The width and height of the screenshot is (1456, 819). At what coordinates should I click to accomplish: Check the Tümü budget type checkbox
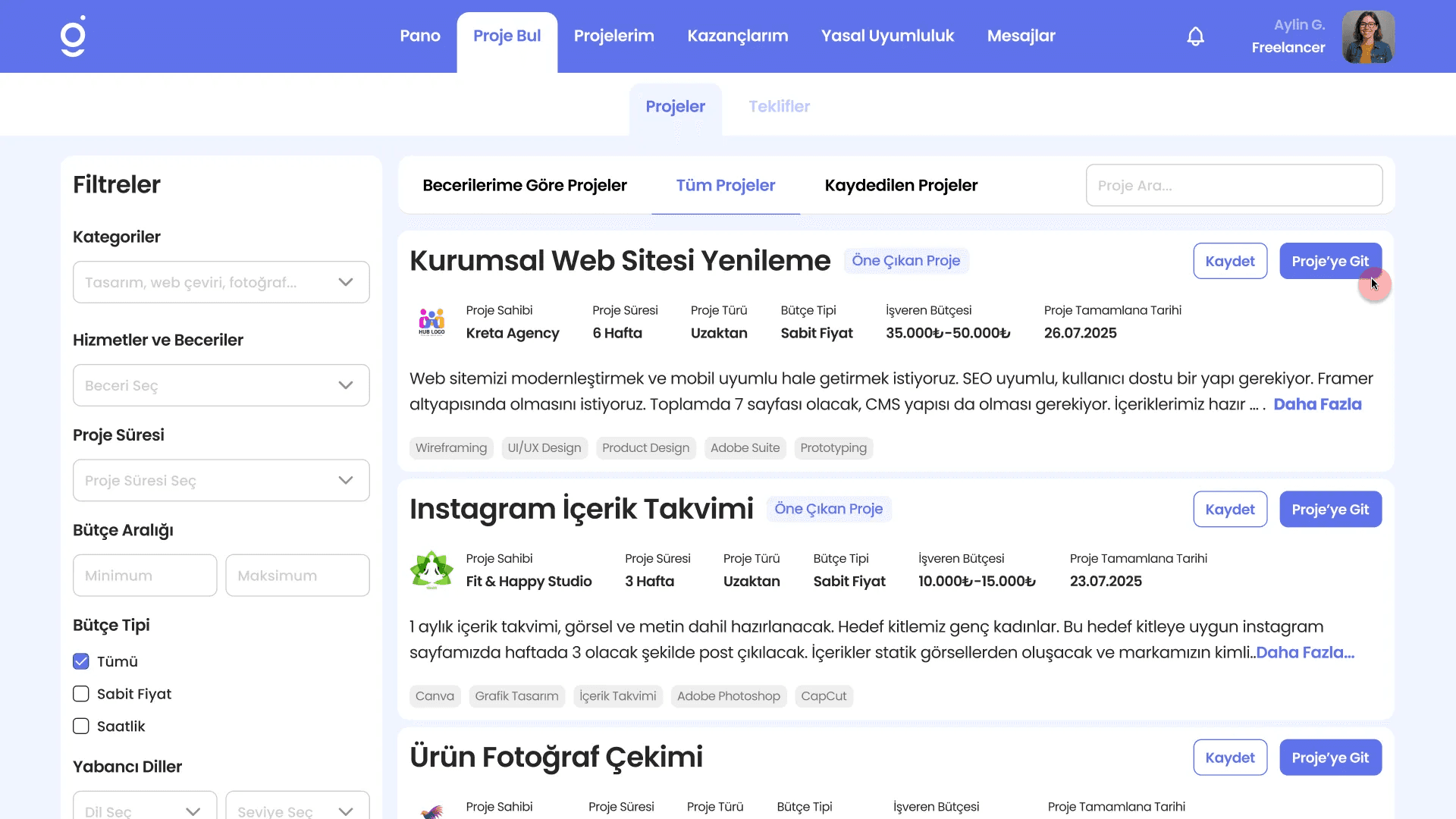(x=81, y=661)
